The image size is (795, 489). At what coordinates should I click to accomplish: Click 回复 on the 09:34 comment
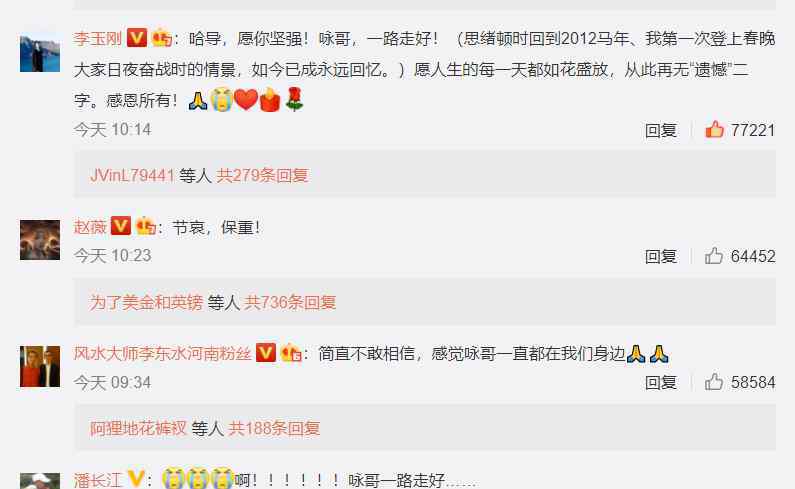click(661, 382)
